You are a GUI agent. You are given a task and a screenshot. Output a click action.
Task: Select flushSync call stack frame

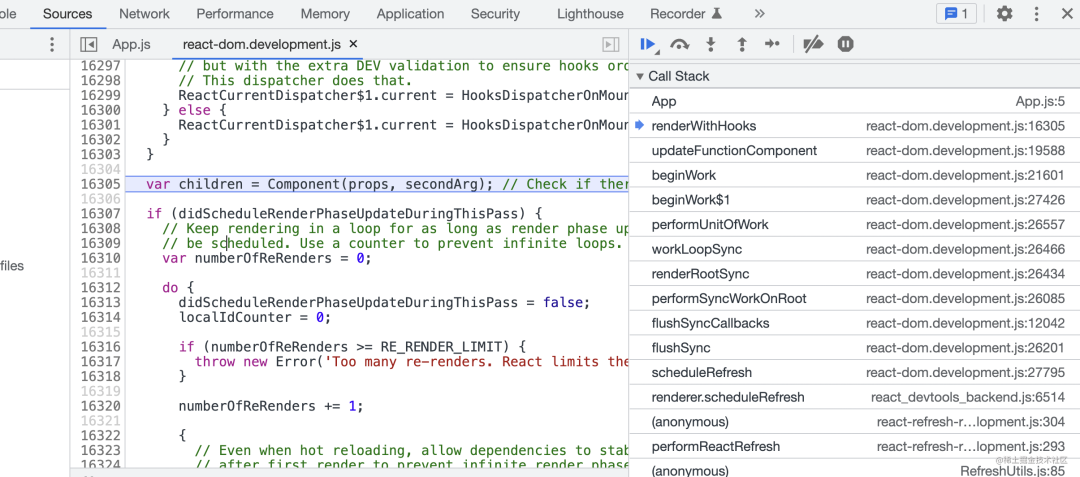[854, 348]
